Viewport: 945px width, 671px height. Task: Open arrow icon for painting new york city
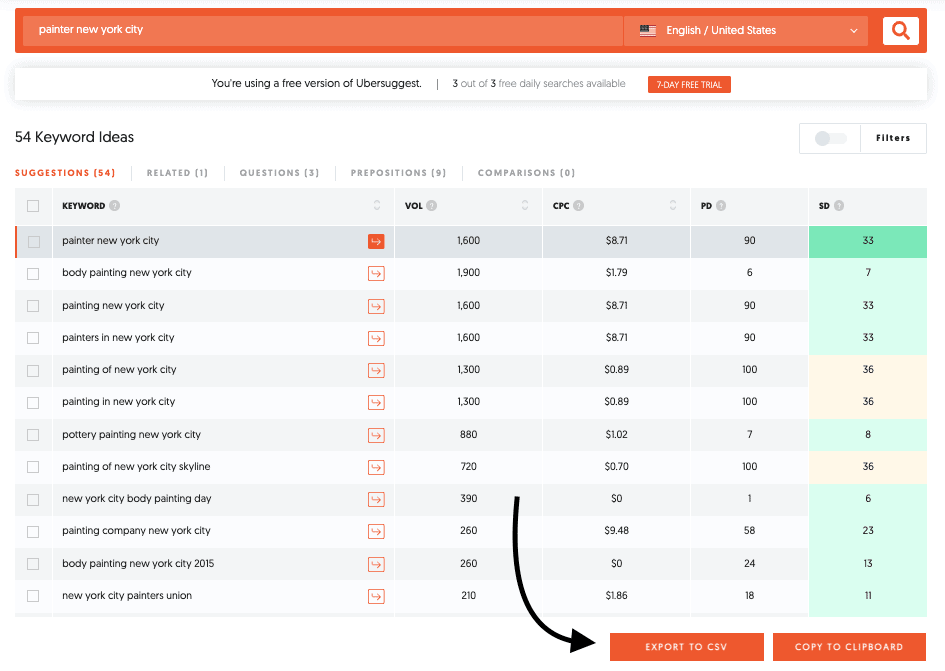point(376,306)
